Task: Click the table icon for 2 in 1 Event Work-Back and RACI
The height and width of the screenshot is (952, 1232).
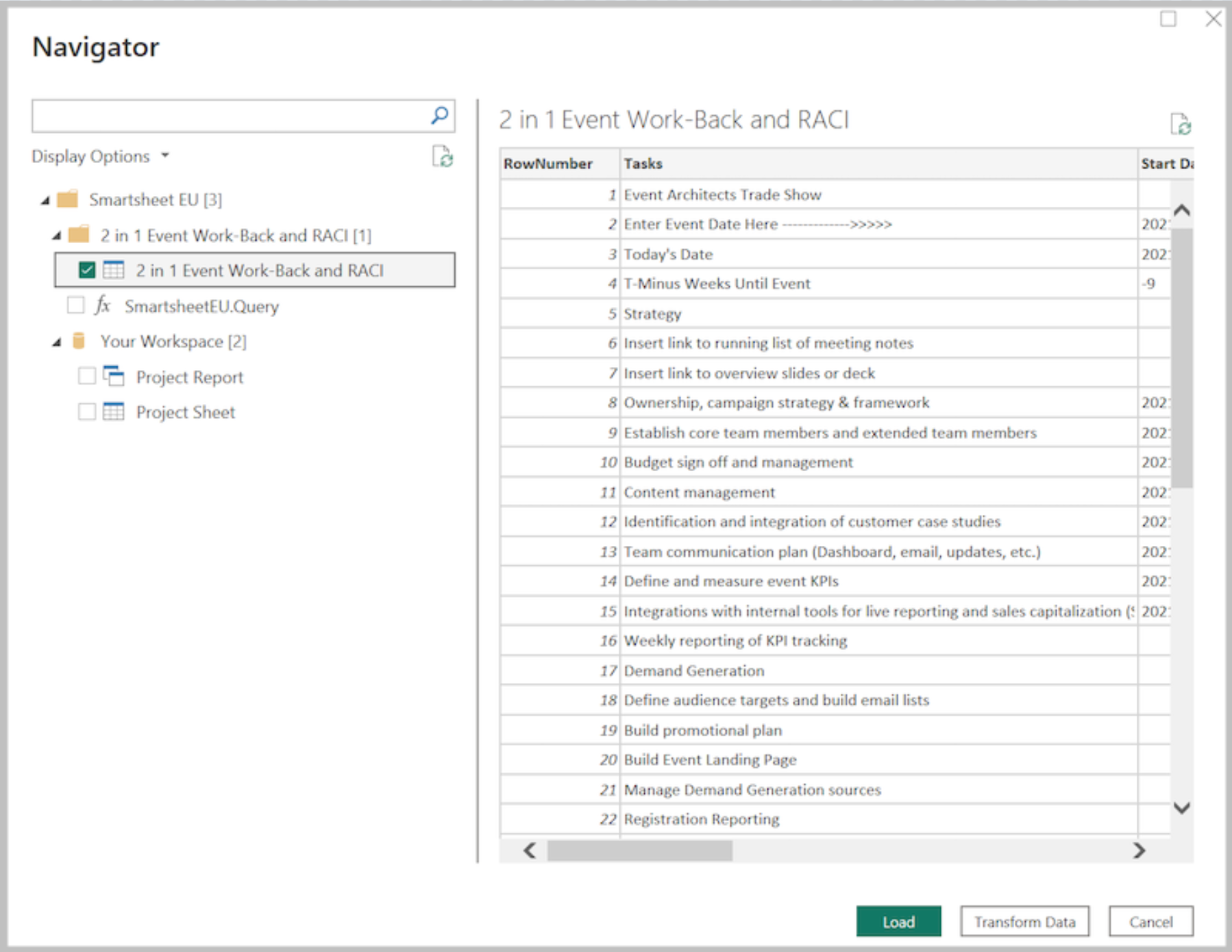Action: pyautogui.click(x=114, y=270)
